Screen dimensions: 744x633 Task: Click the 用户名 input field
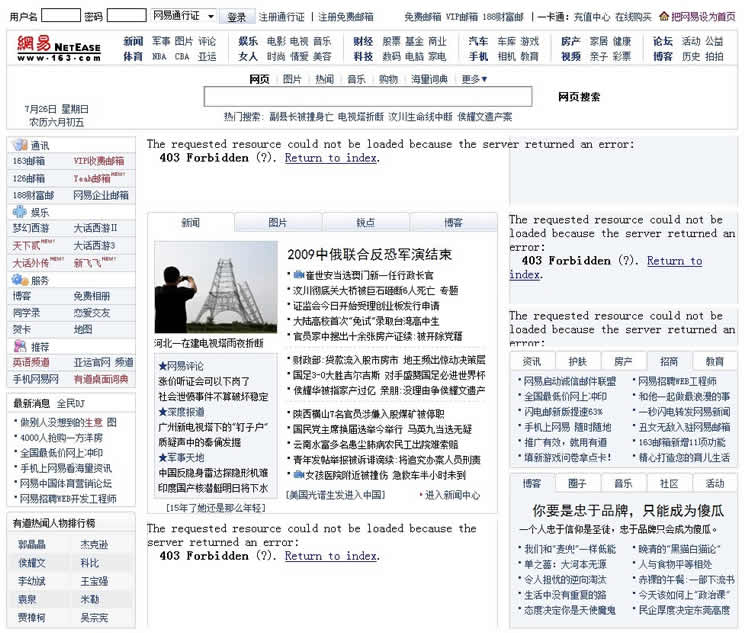click(x=61, y=16)
